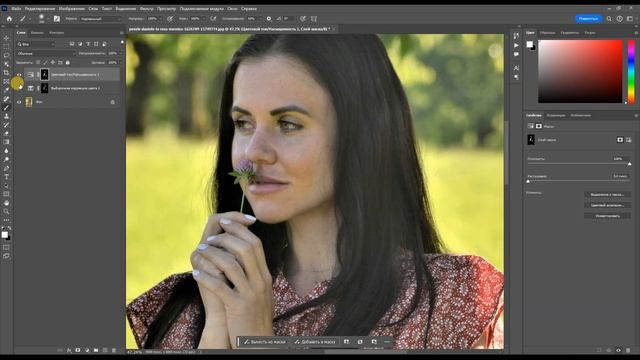Select the Lasso tool
Viewport: 640px width, 360px height.
pos(6,55)
